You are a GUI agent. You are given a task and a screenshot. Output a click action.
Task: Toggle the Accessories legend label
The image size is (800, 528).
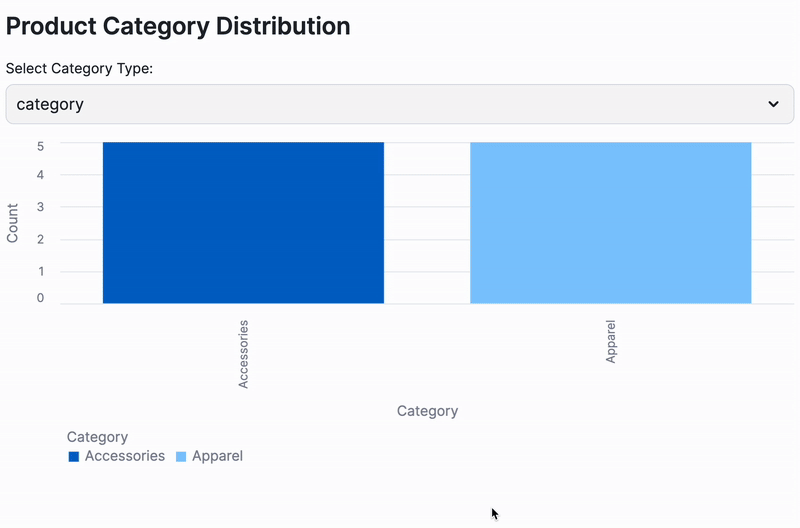(125, 456)
